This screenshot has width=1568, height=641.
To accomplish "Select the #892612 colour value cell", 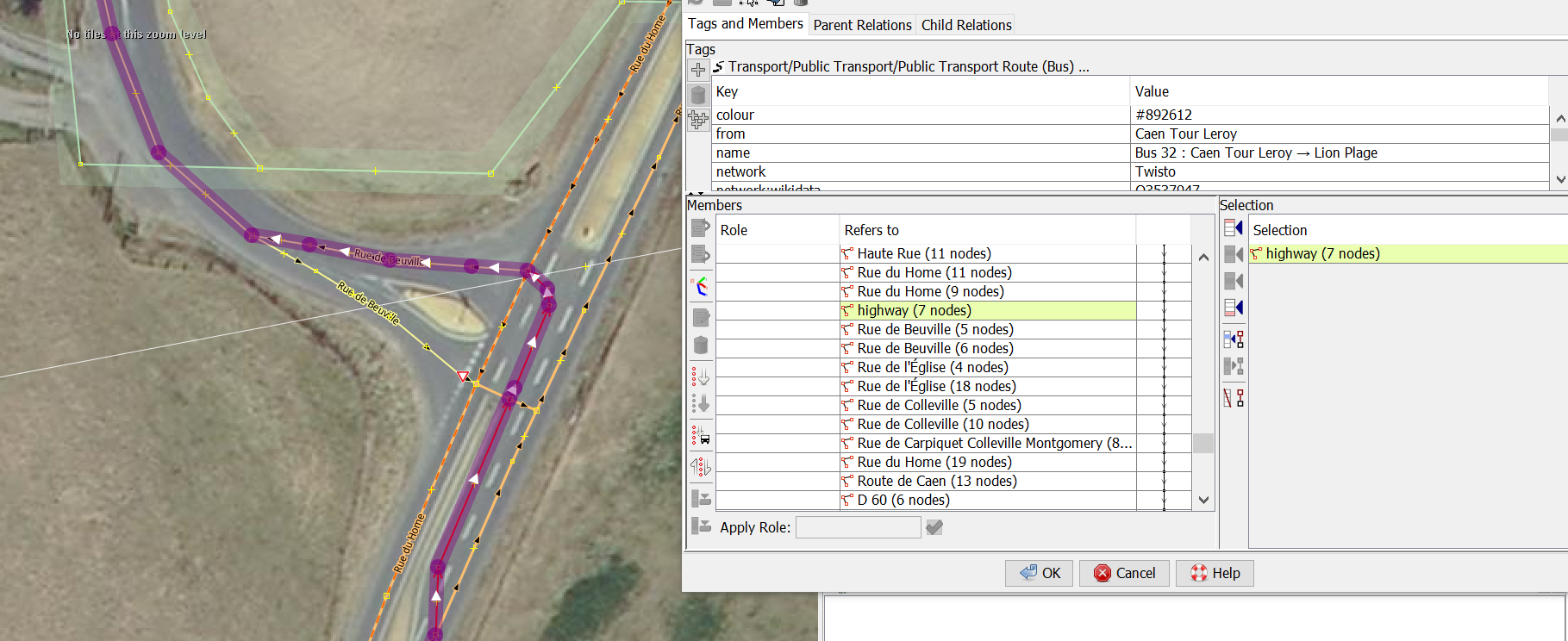I will click(x=1340, y=115).
